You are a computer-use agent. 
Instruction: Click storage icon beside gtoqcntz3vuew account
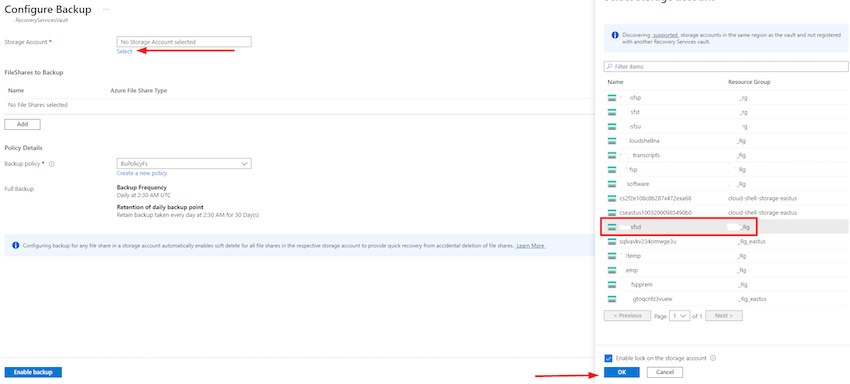coord(612,299)
